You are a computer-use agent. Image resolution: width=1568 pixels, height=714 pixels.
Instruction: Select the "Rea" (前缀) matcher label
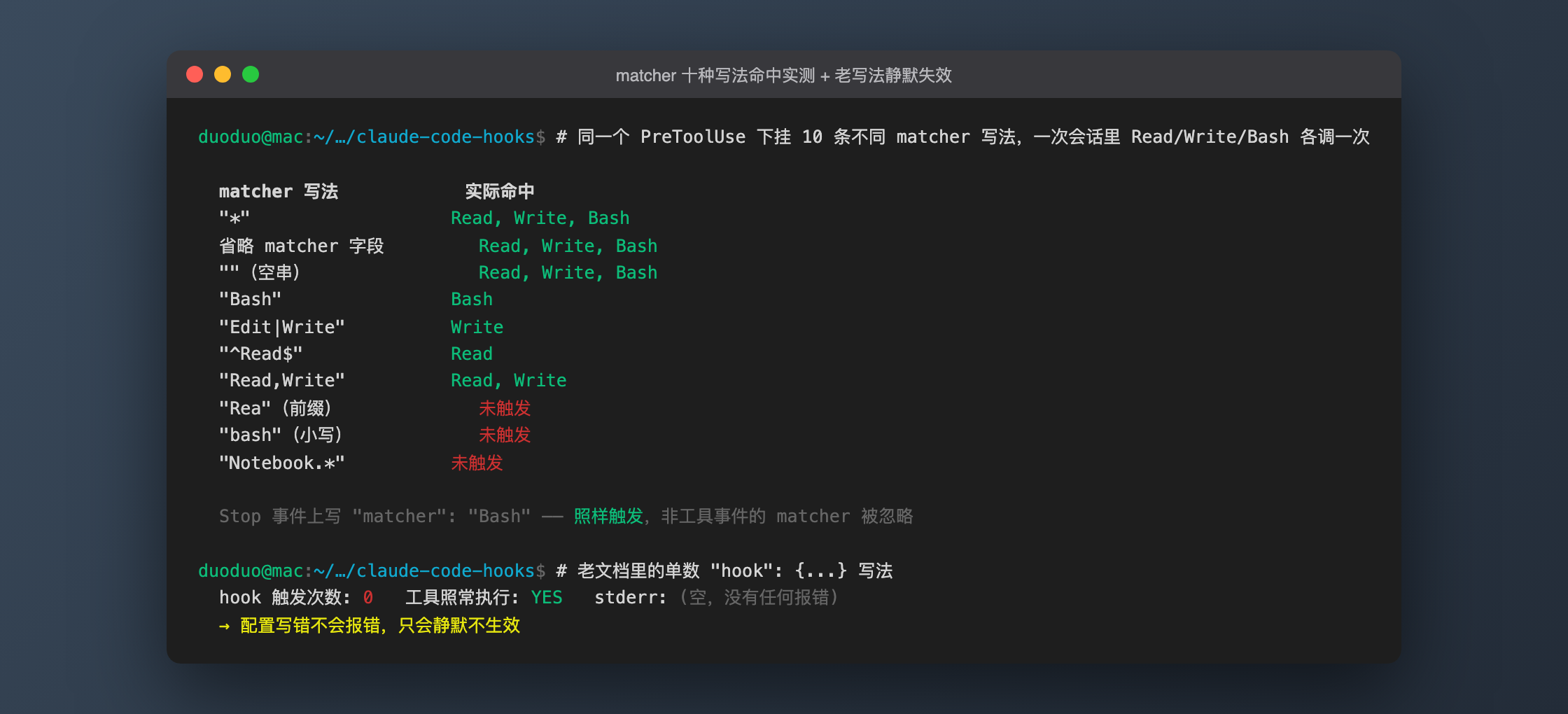275,408
